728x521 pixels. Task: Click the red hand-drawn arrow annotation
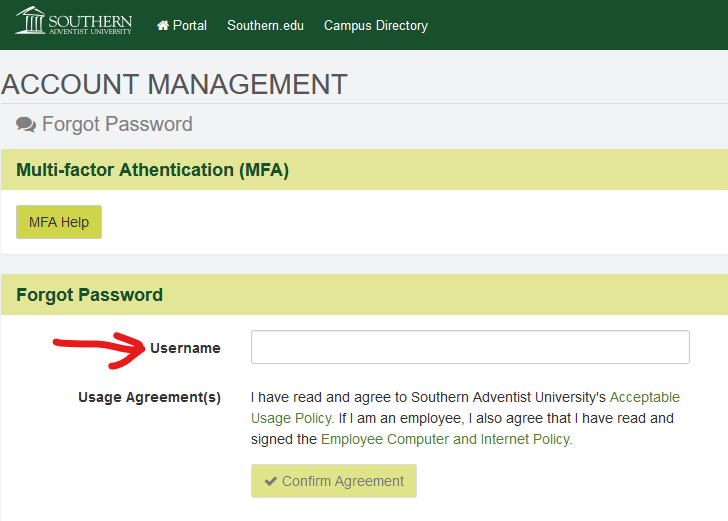[100, 346]
